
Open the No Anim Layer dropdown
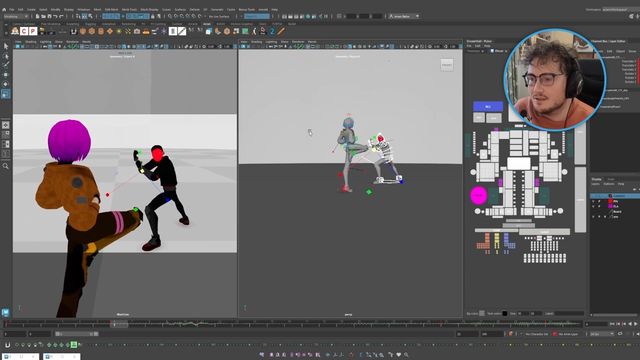(x=569, y=334)
